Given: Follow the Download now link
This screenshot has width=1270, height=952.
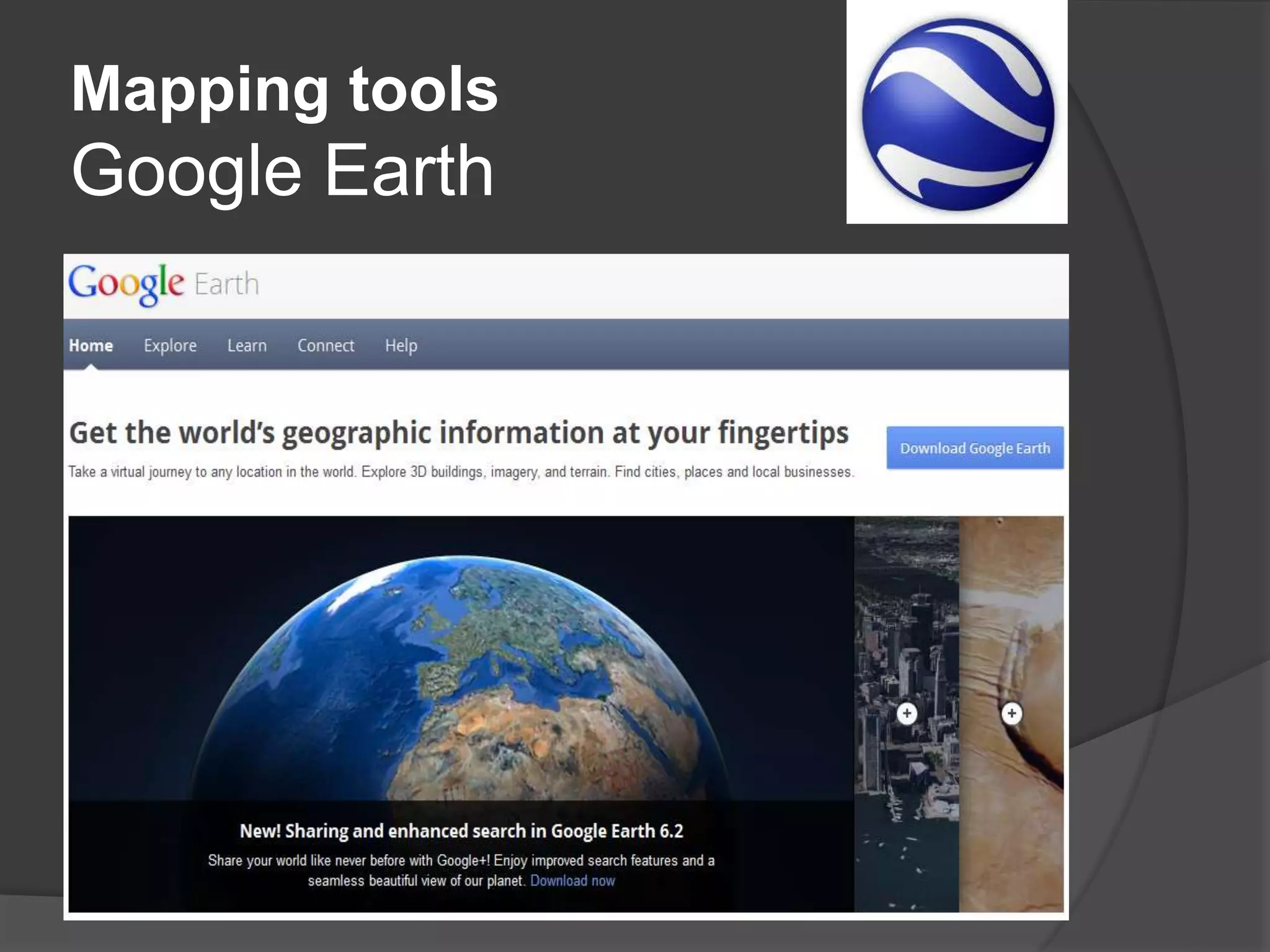Looking at the screenshot, I should 572,881.
